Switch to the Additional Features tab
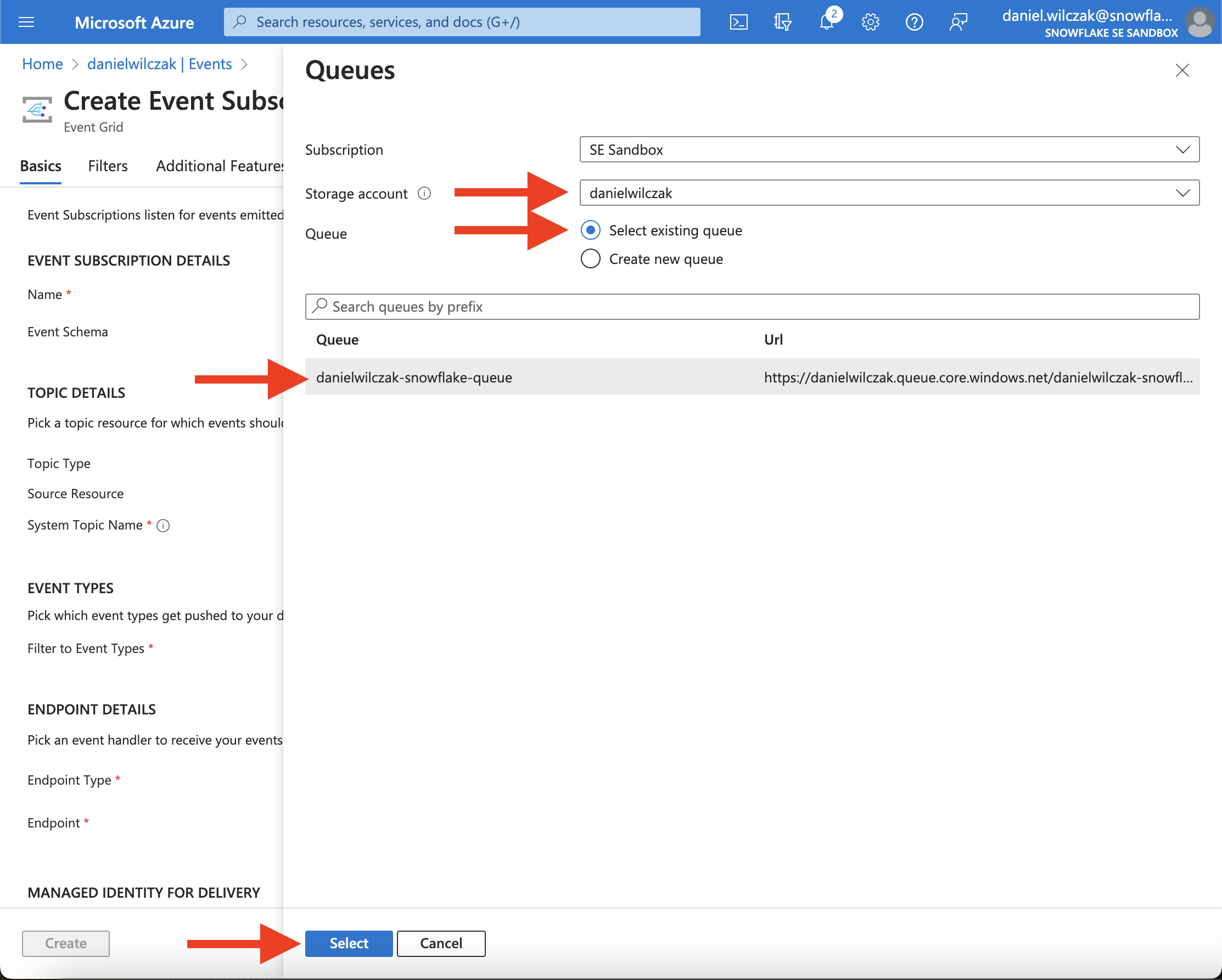1222x980 pixels. coord(220,166)
